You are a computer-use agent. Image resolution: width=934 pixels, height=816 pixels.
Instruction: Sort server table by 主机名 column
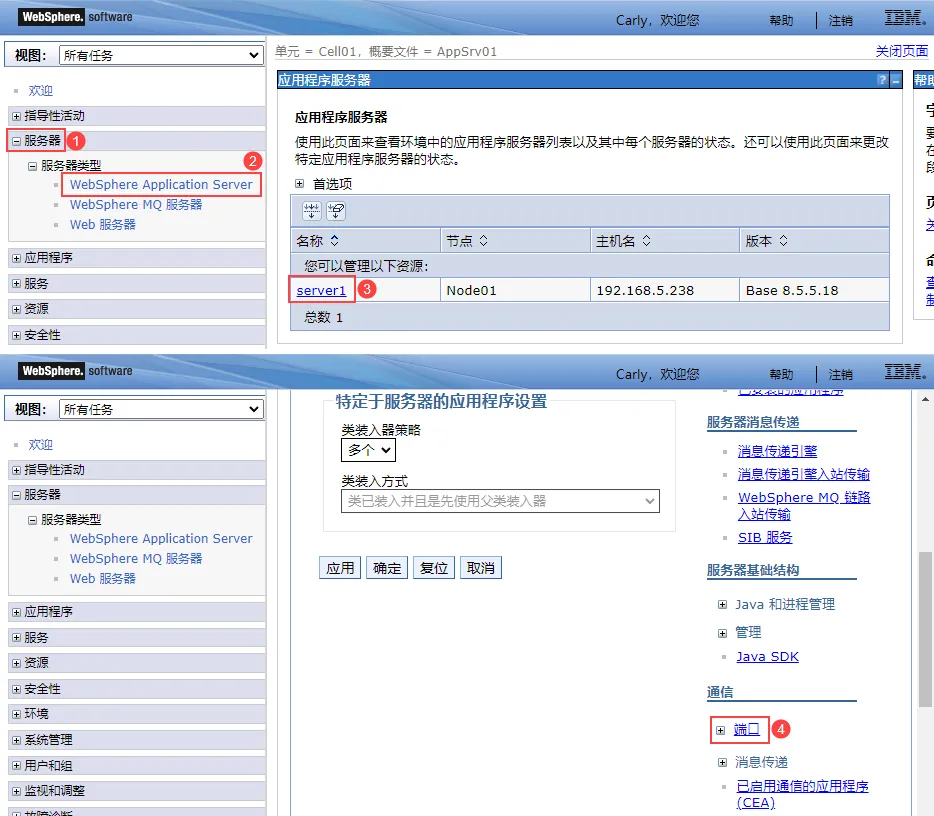pyautogui.click(x=646, y=241)
